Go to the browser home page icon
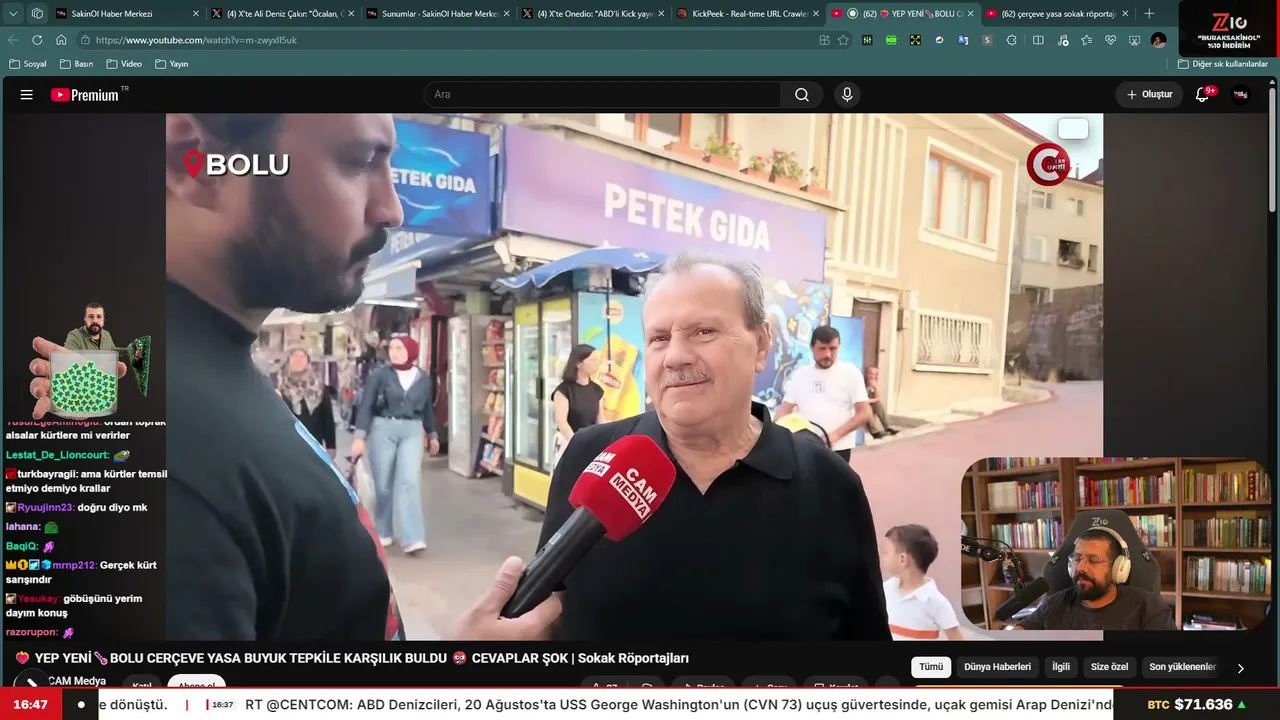1280x720 pixels. pos(61,40)
